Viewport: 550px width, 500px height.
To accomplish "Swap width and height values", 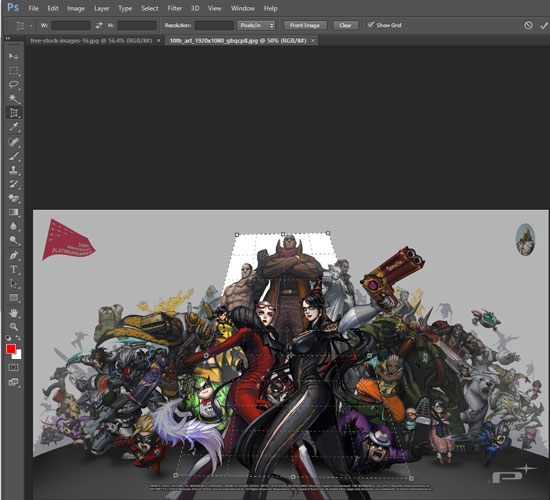I will pos(99,25).
